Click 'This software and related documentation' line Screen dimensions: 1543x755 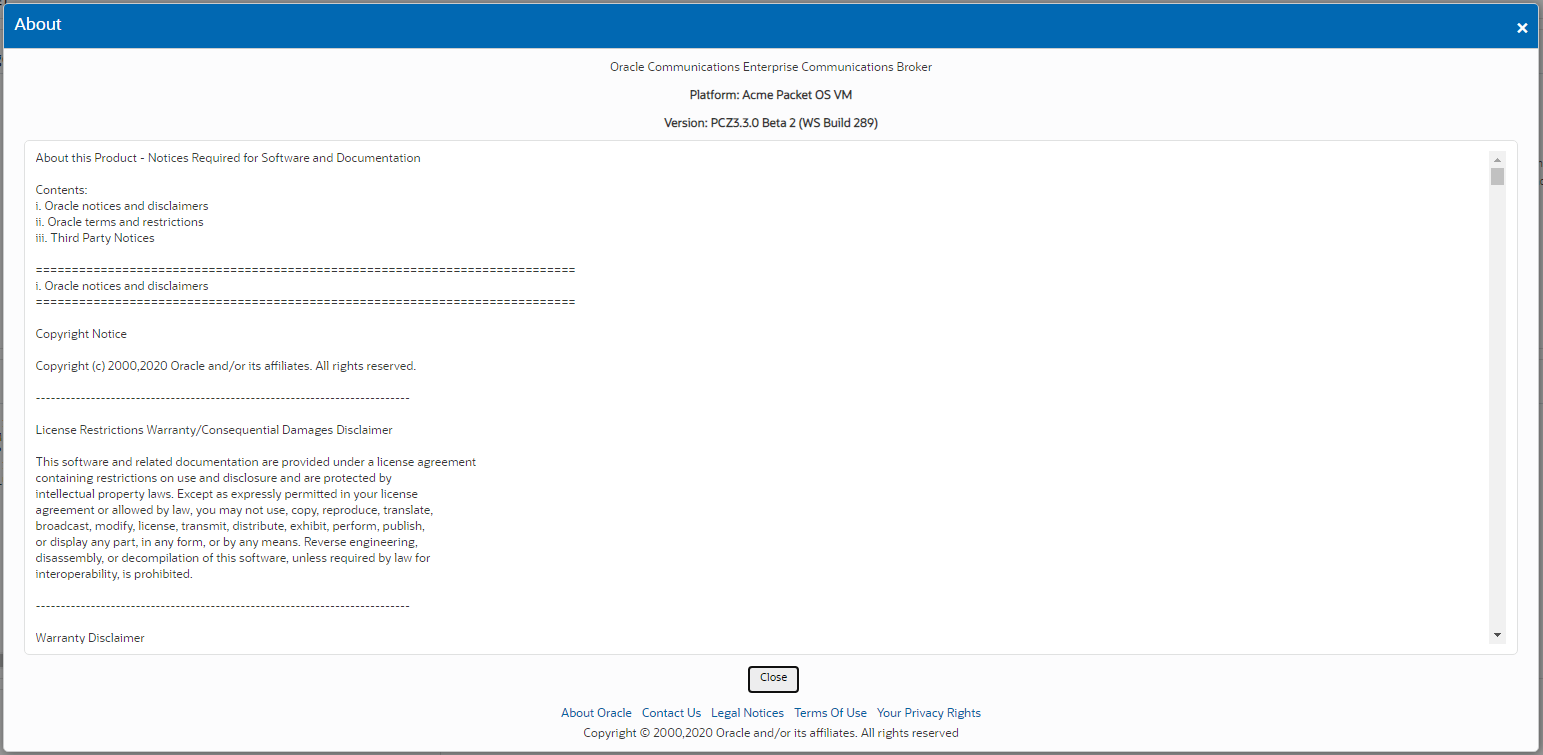point(256,462)
